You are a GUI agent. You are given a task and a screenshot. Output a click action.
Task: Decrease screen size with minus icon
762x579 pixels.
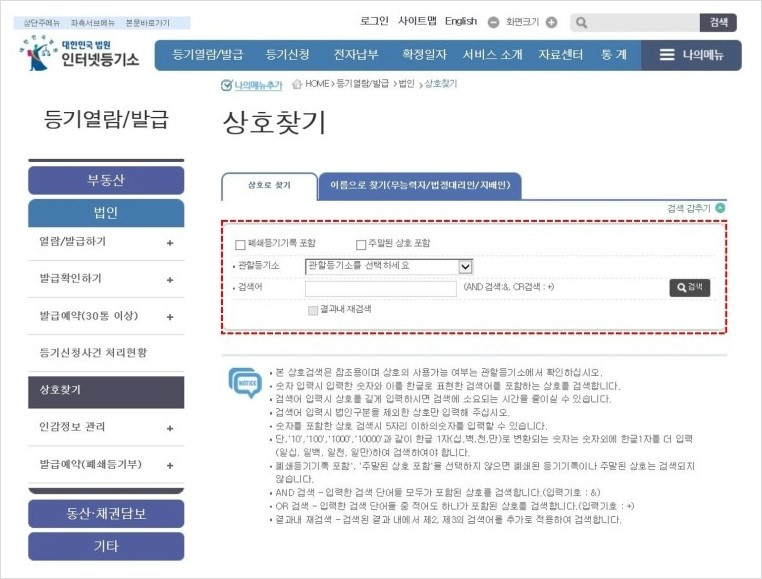tap(493, 22)
